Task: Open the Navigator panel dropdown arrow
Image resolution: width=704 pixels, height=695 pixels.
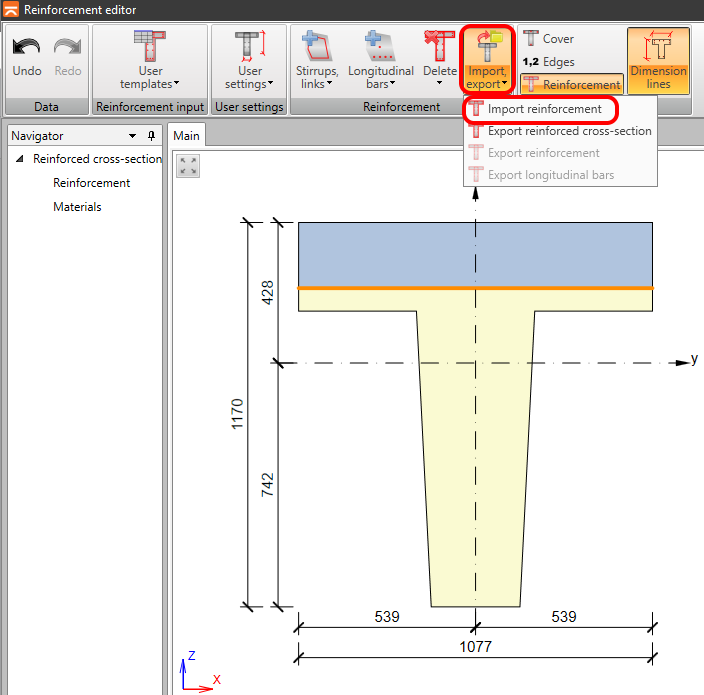Action: tap(133, 136)
